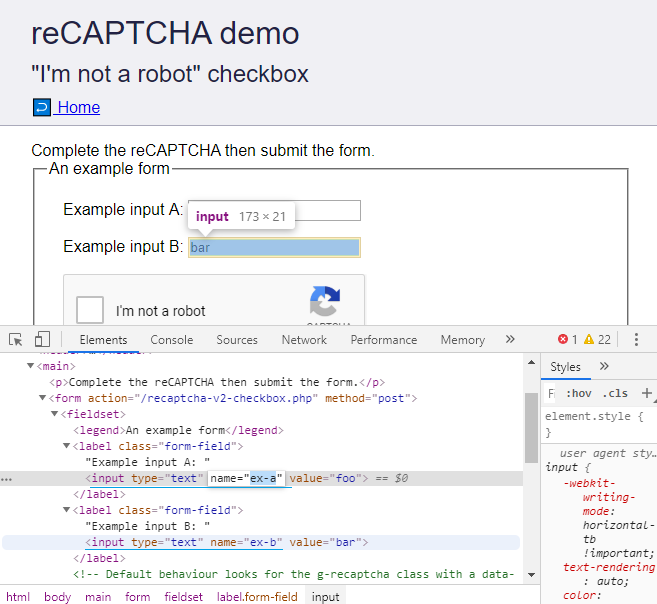Toggle the .cls class editor

[615, 393]
